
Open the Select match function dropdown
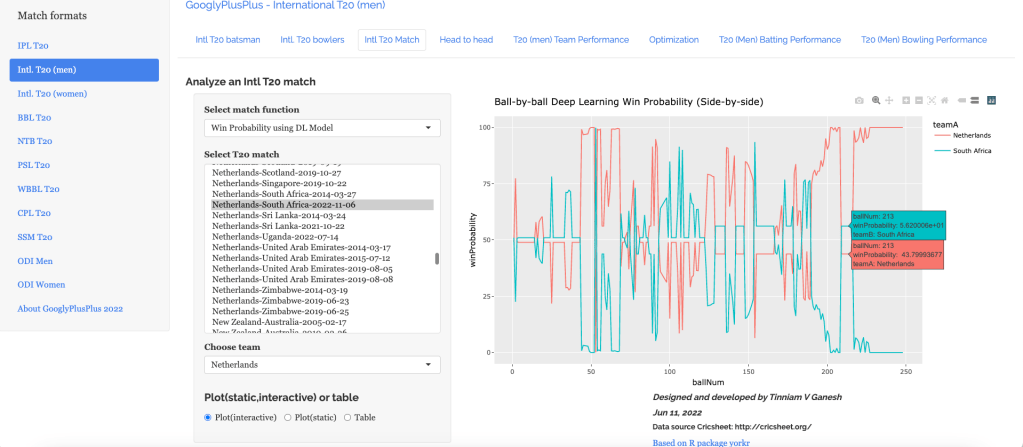pyautogui.click(x=321, y=128)
